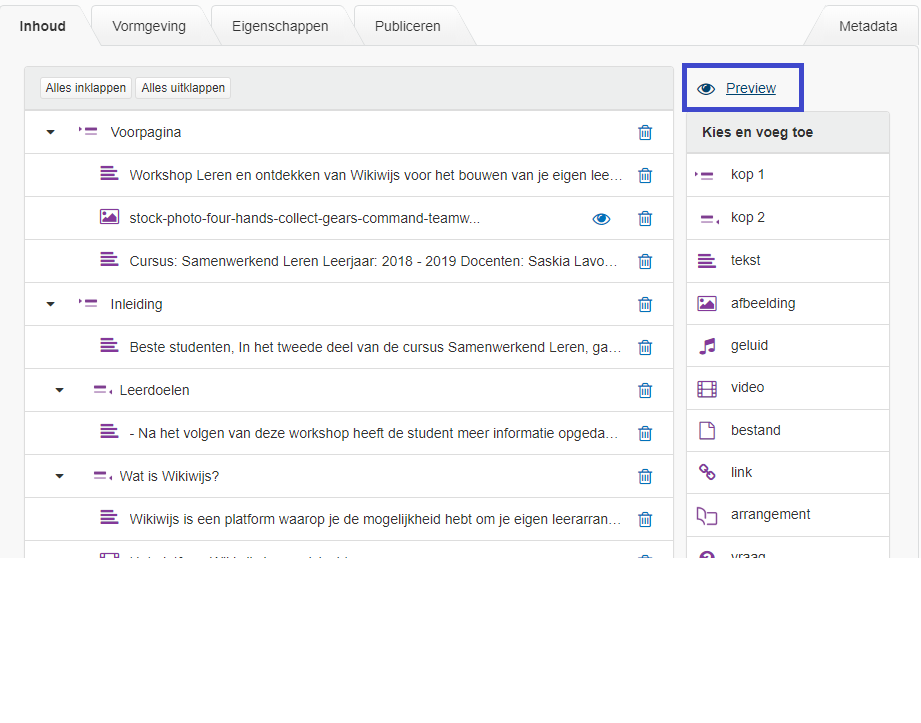Screen dimensions: 921x723
Task: Add a 'kop 2' subheading element
Action: [x=747, y=218]
